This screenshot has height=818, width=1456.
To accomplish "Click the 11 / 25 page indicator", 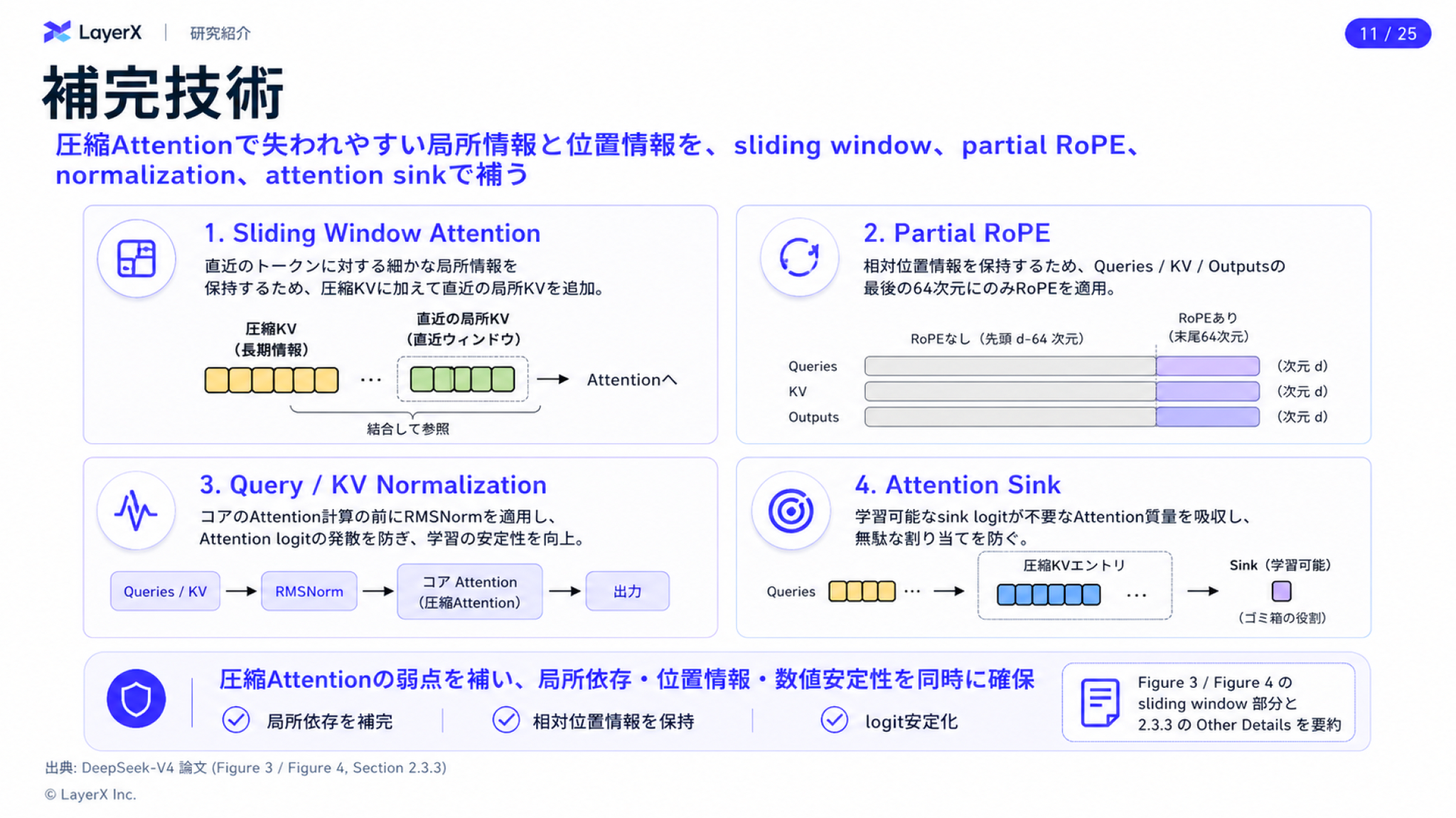I will click(x=1387, y=33).
